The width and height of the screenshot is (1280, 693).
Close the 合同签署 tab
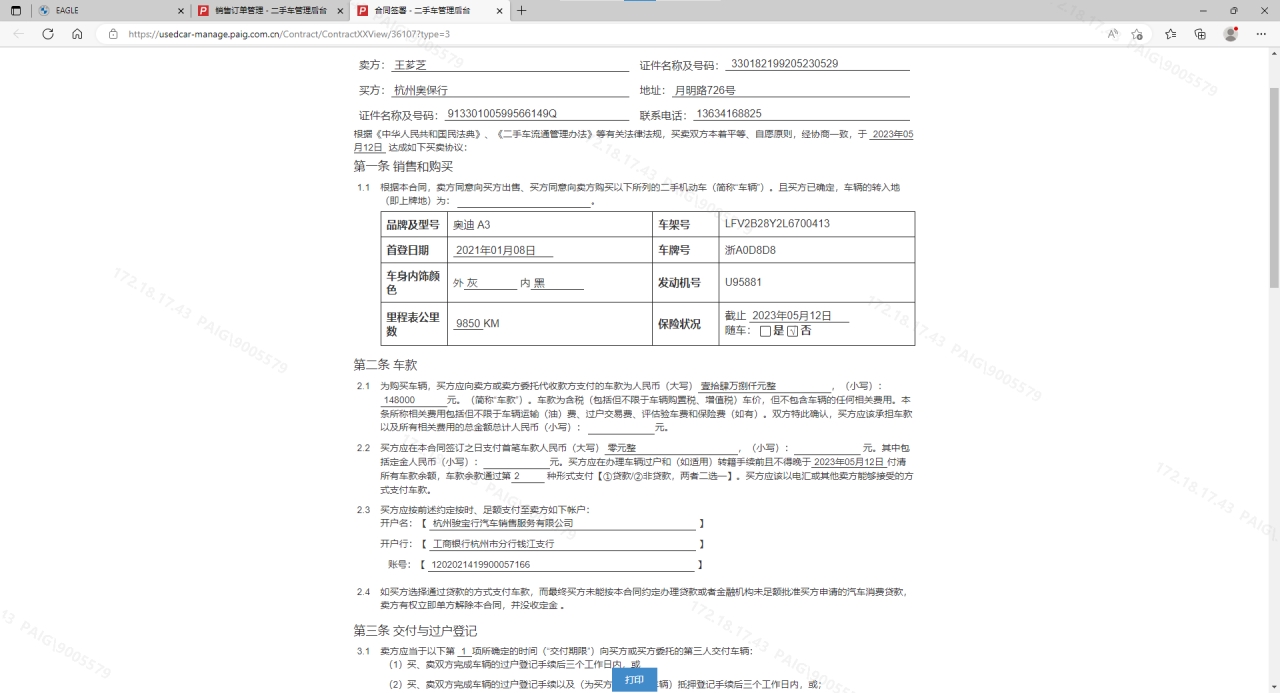click(x=498, y=11)
